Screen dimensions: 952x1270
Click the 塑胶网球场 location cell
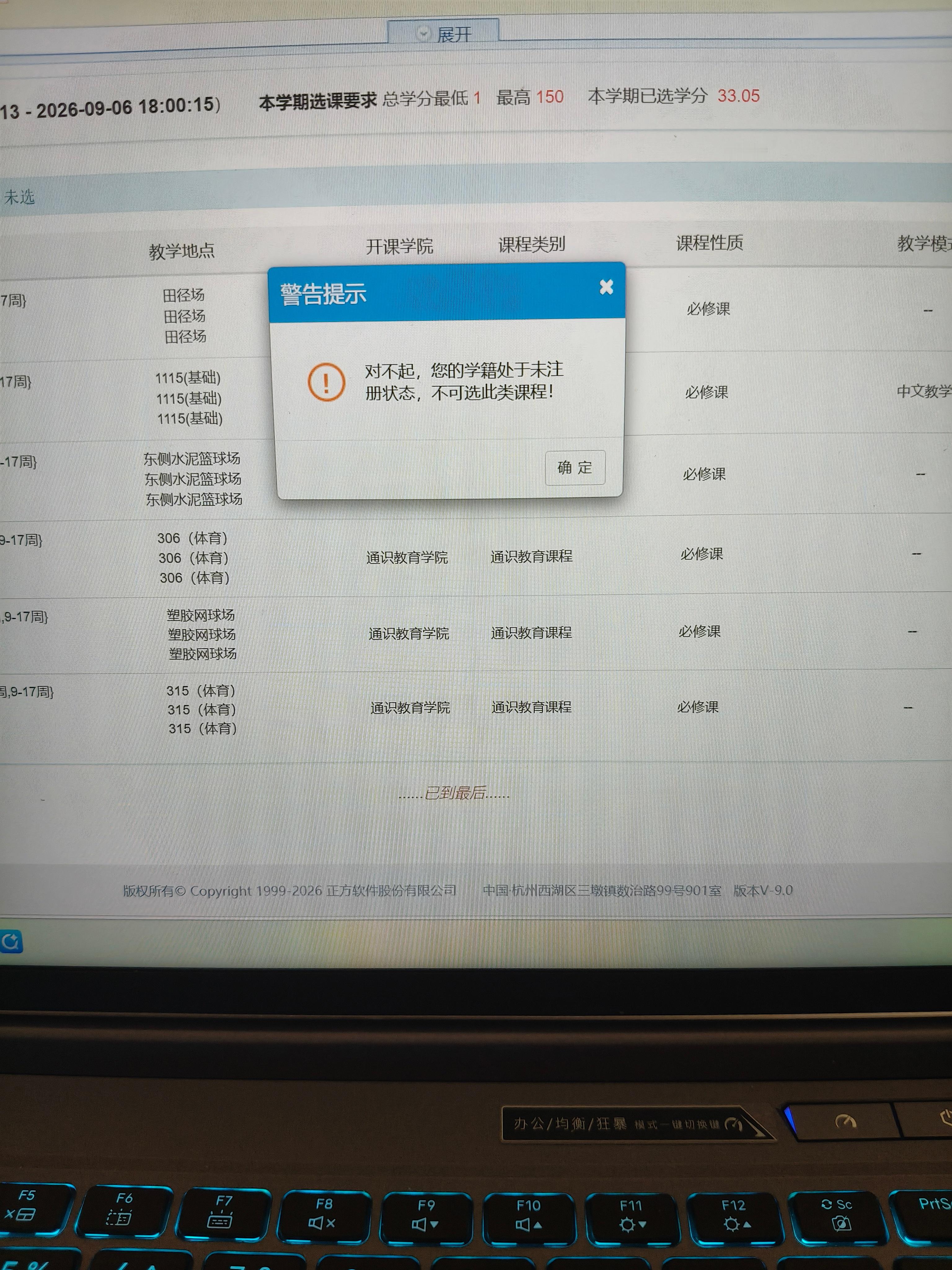tap(201, 634)
